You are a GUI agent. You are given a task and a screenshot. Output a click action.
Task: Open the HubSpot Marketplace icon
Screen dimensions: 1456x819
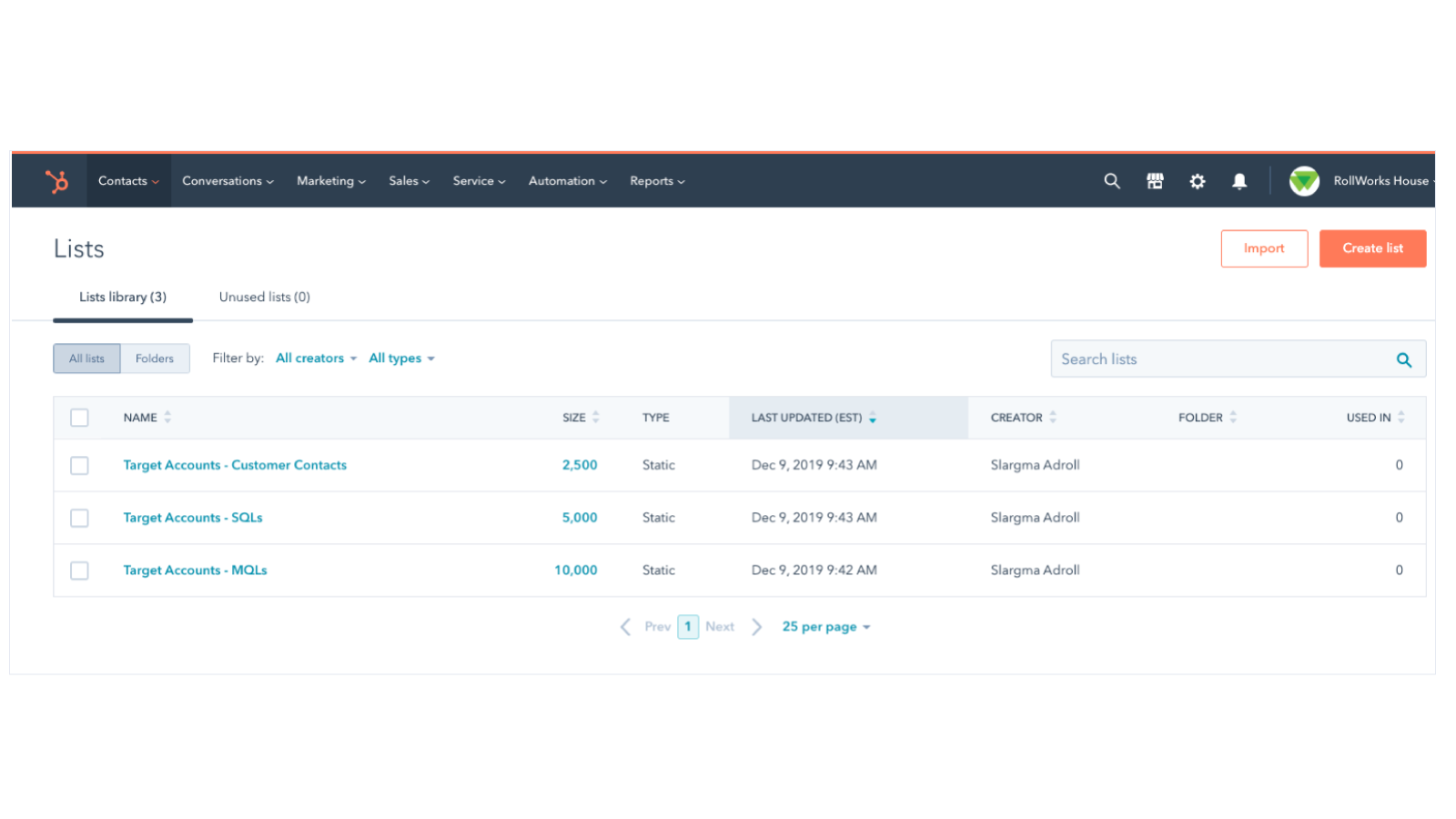click(1154, 180)
